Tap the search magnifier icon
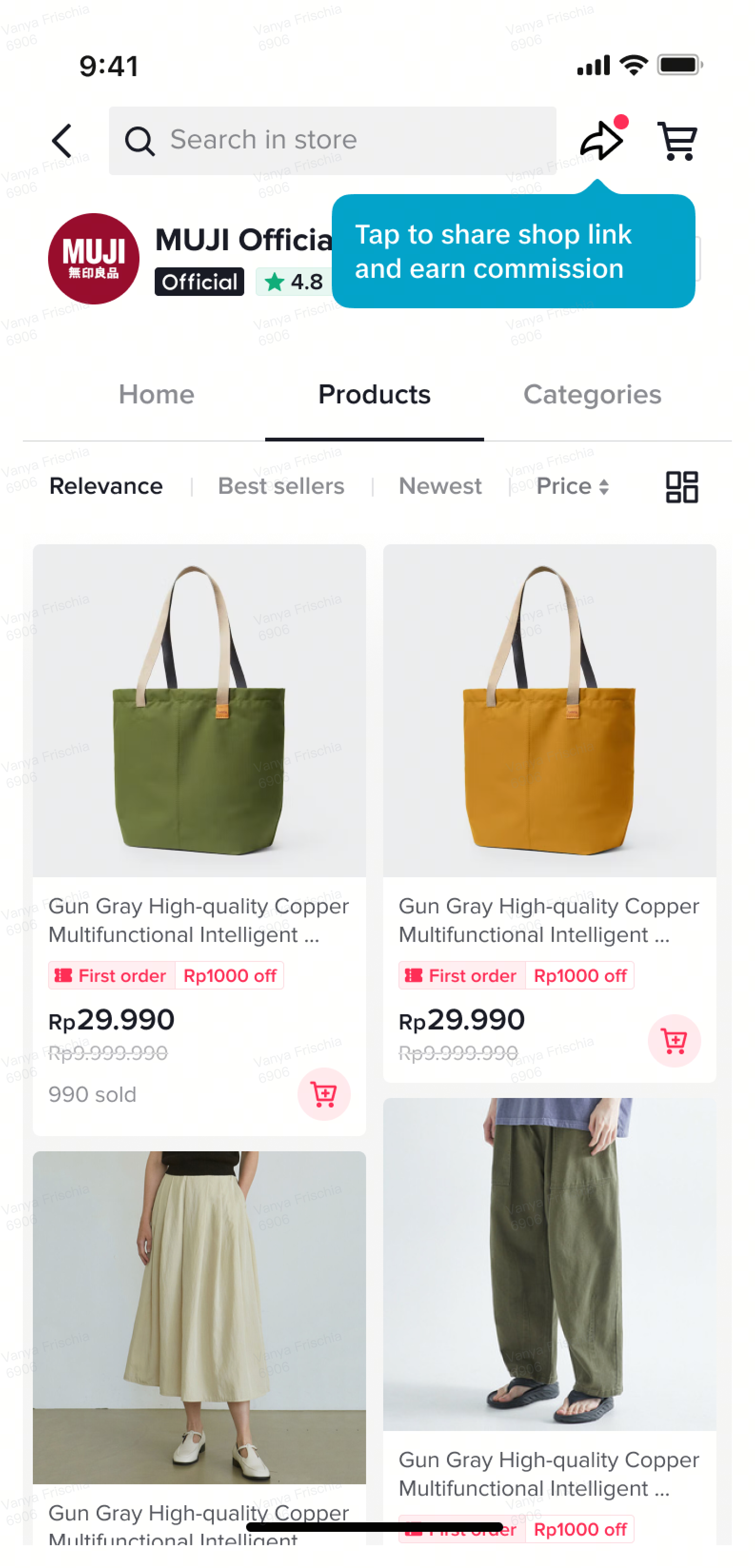This screenshot has height=1568, width=755. [x=139, y=141]
